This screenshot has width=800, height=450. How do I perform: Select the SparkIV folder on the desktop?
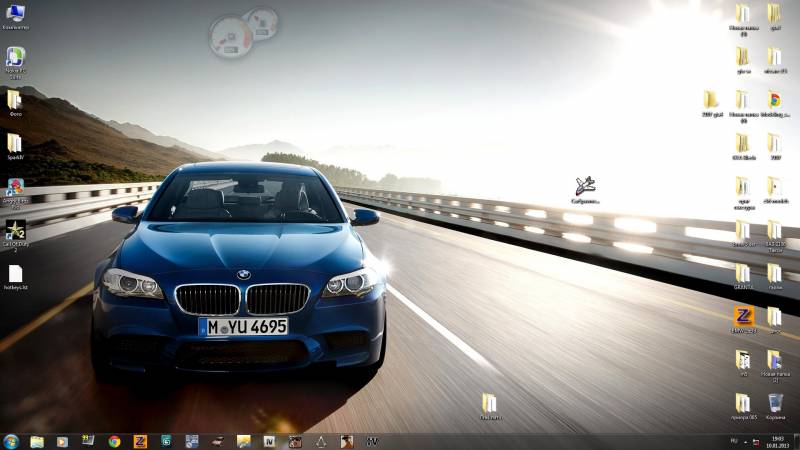[x=15, y=146]
